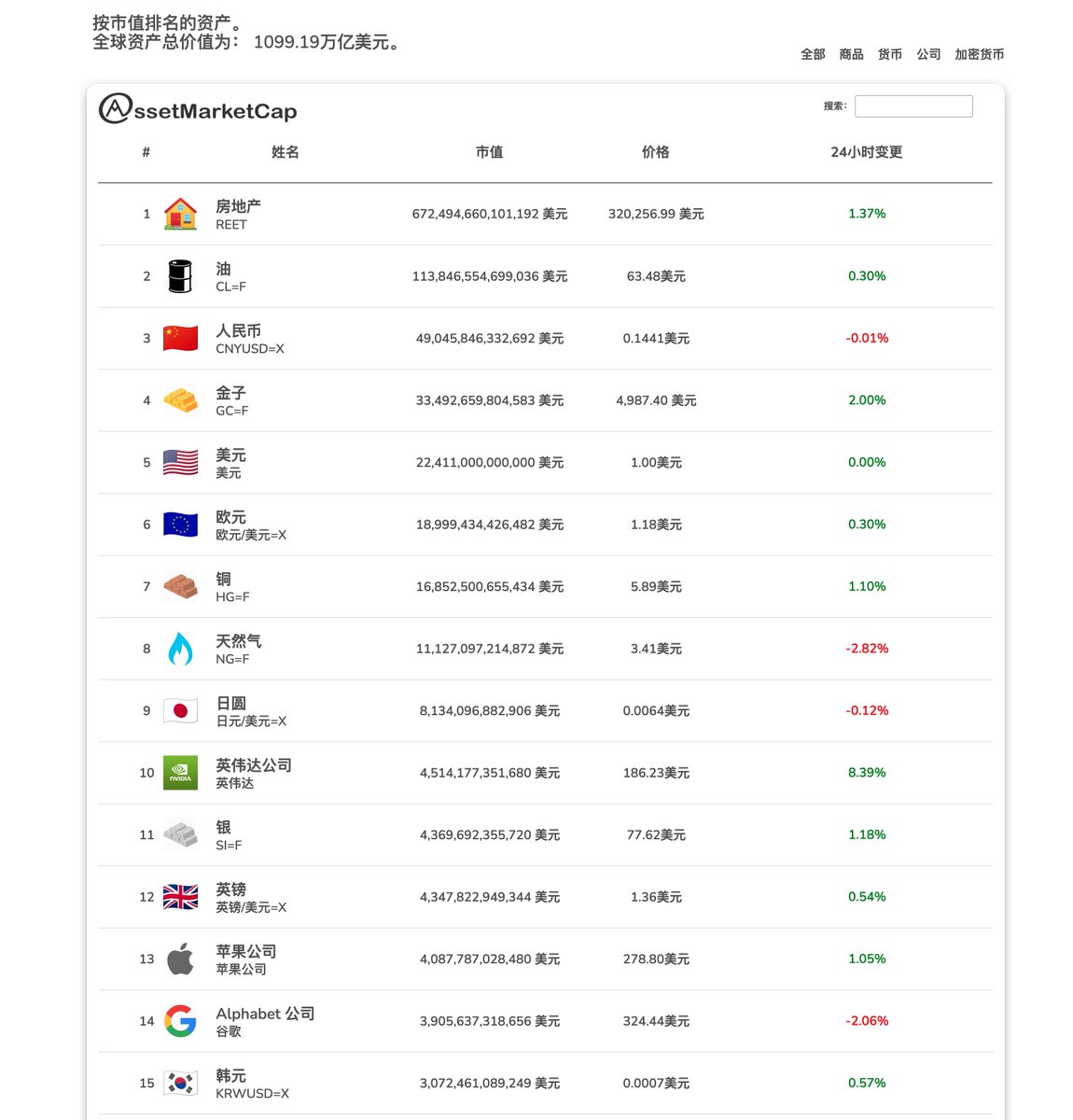1073x1120 pixels.
Task: Click the 1.37% change value
Action: click(x=867, y=214)
